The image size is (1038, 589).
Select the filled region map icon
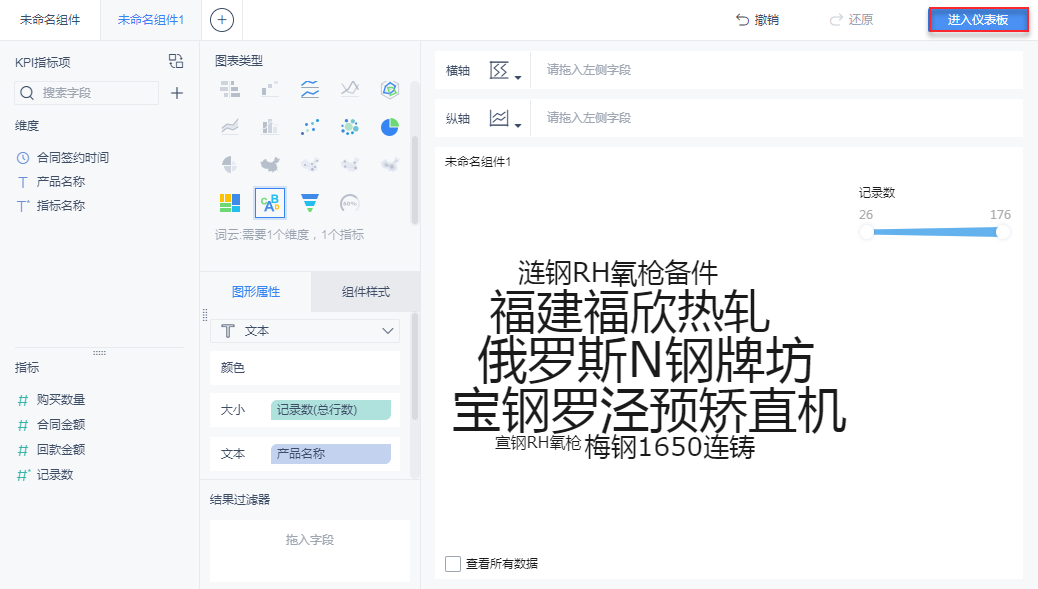click(270, 164)
